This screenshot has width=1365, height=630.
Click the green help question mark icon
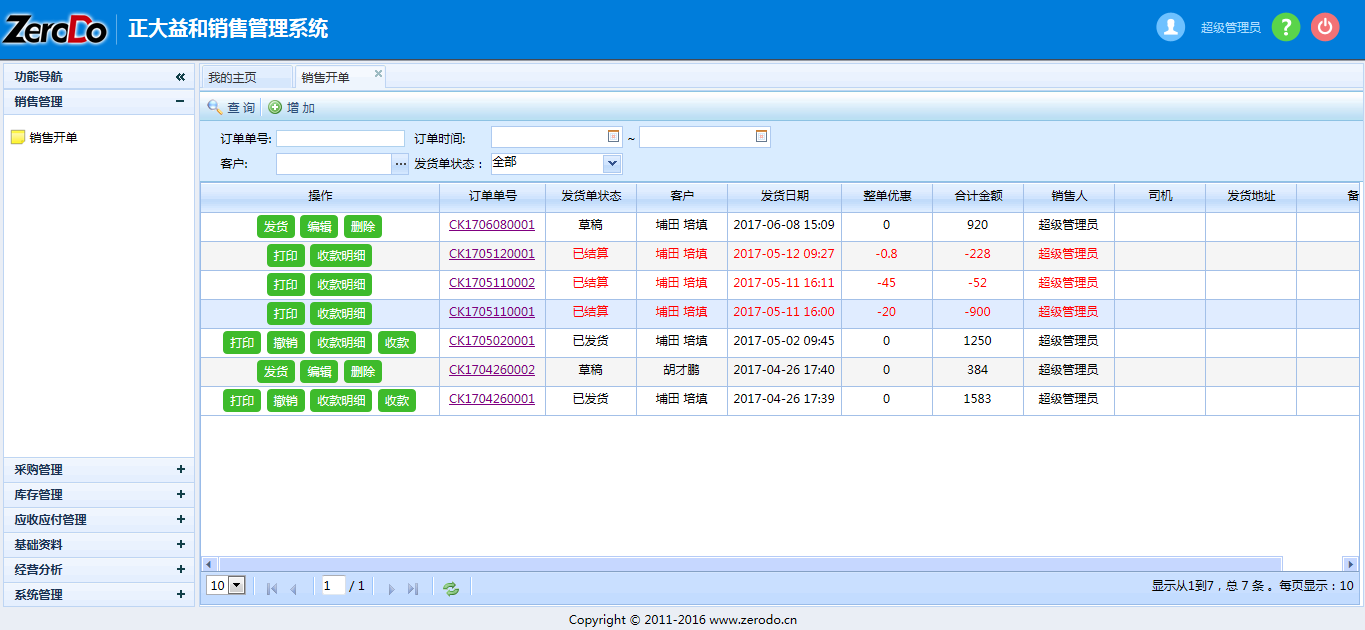pyautogui.click(x=1285, y=27)
